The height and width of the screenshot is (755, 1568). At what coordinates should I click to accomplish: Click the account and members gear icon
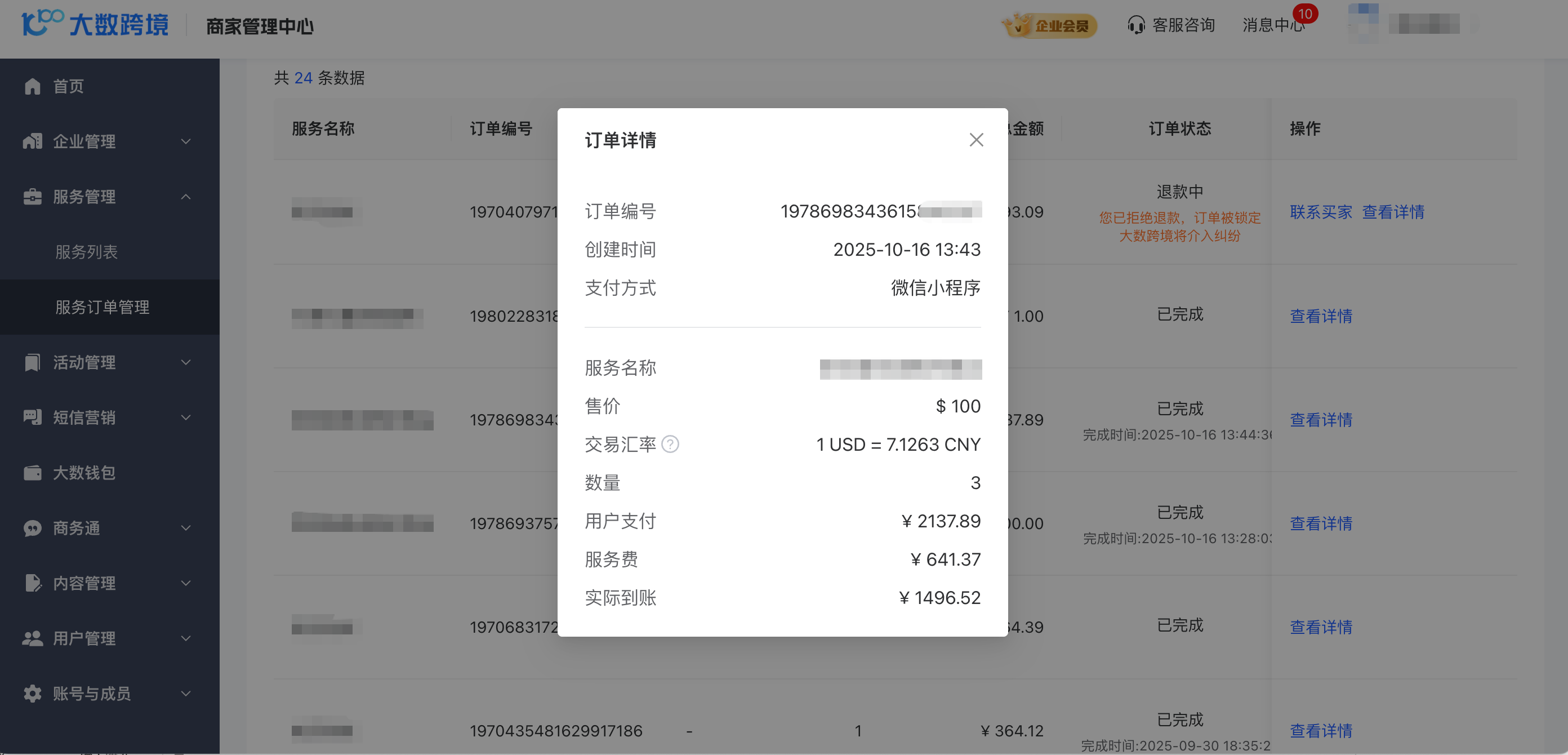(32, 694)
